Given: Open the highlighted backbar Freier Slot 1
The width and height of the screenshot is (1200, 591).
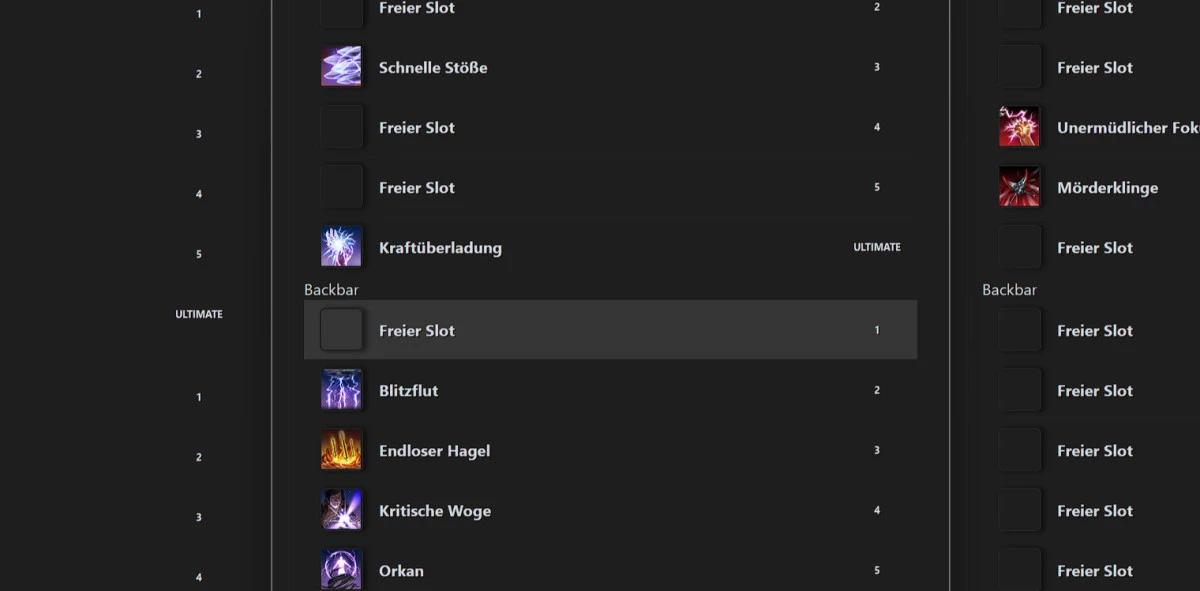Looking at the screenshot, I should coord(610,330).
